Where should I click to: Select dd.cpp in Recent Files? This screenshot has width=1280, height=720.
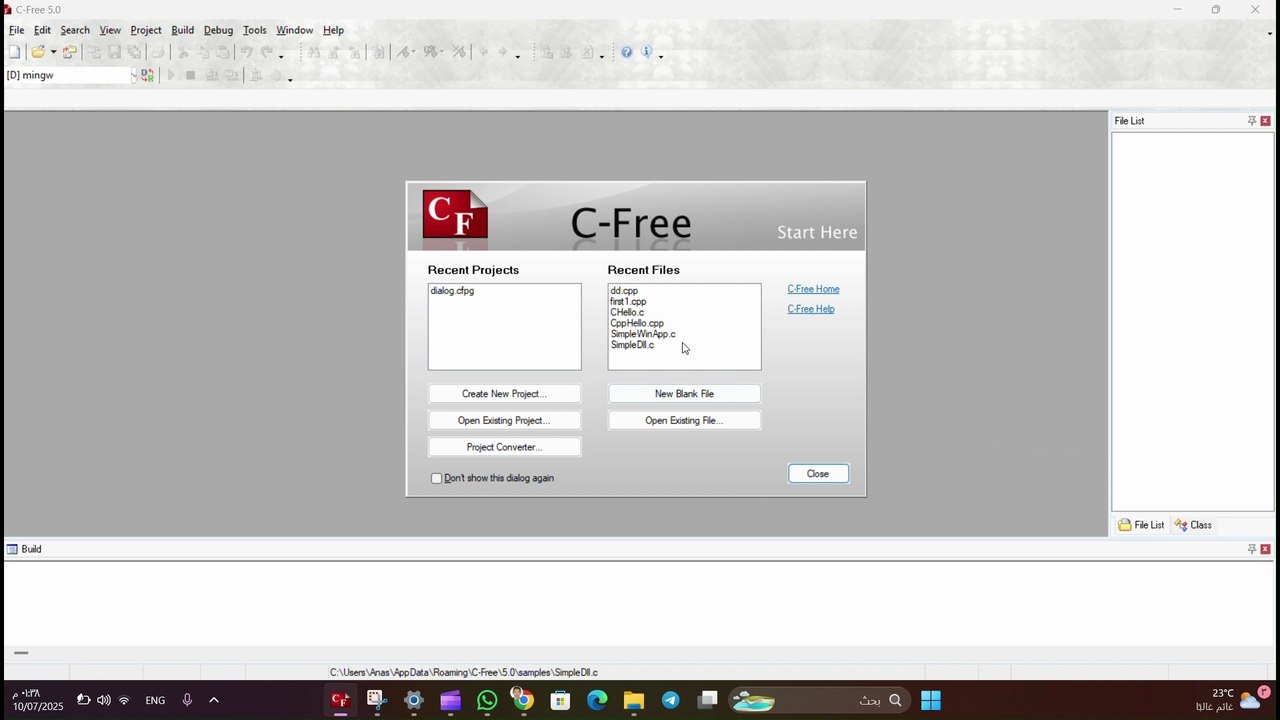624,291
